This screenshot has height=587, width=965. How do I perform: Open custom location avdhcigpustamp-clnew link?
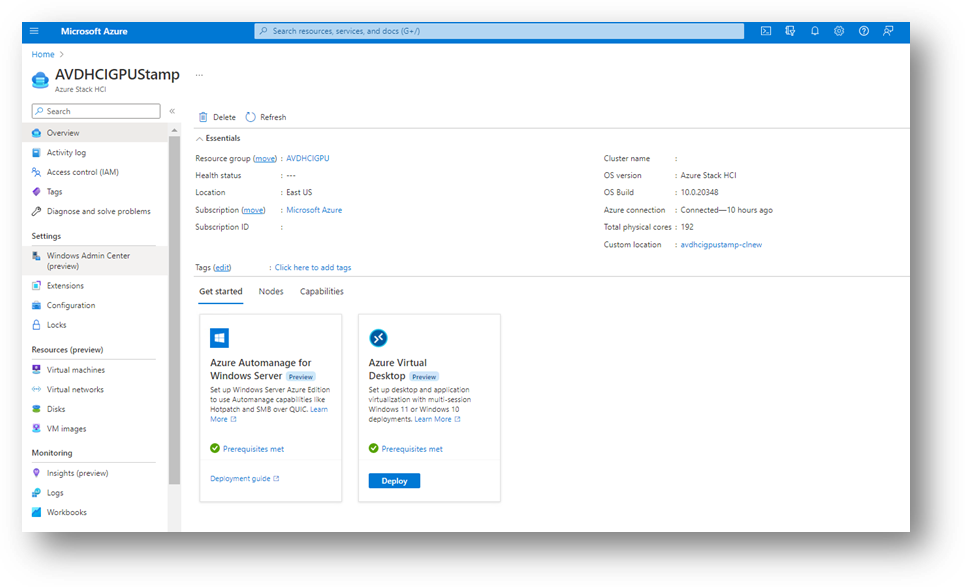721,244
